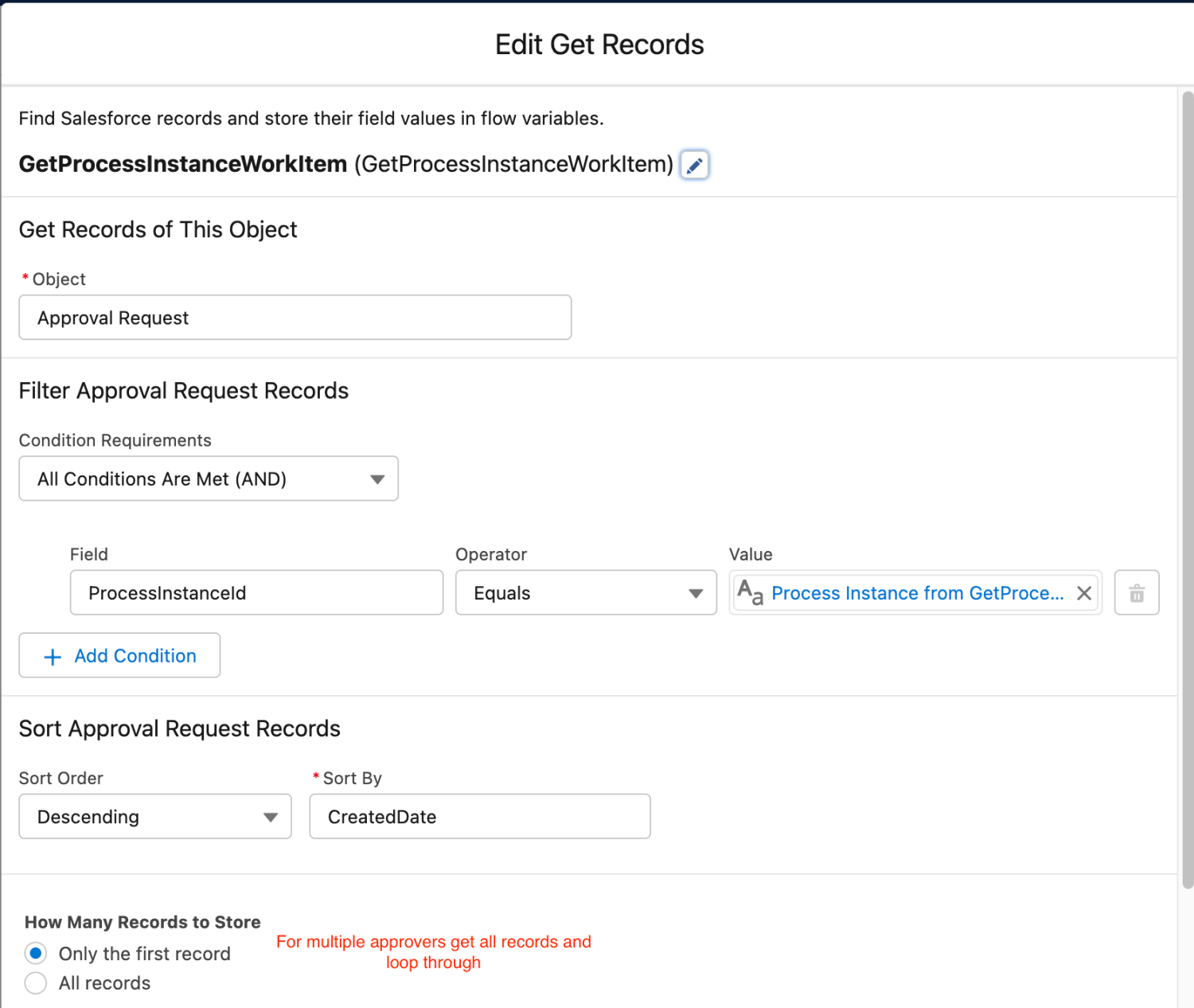Image resolution: width=1194 pixels, height=1008 pixels.
Task: Click the Add Condition button
Action: (119, 655)
